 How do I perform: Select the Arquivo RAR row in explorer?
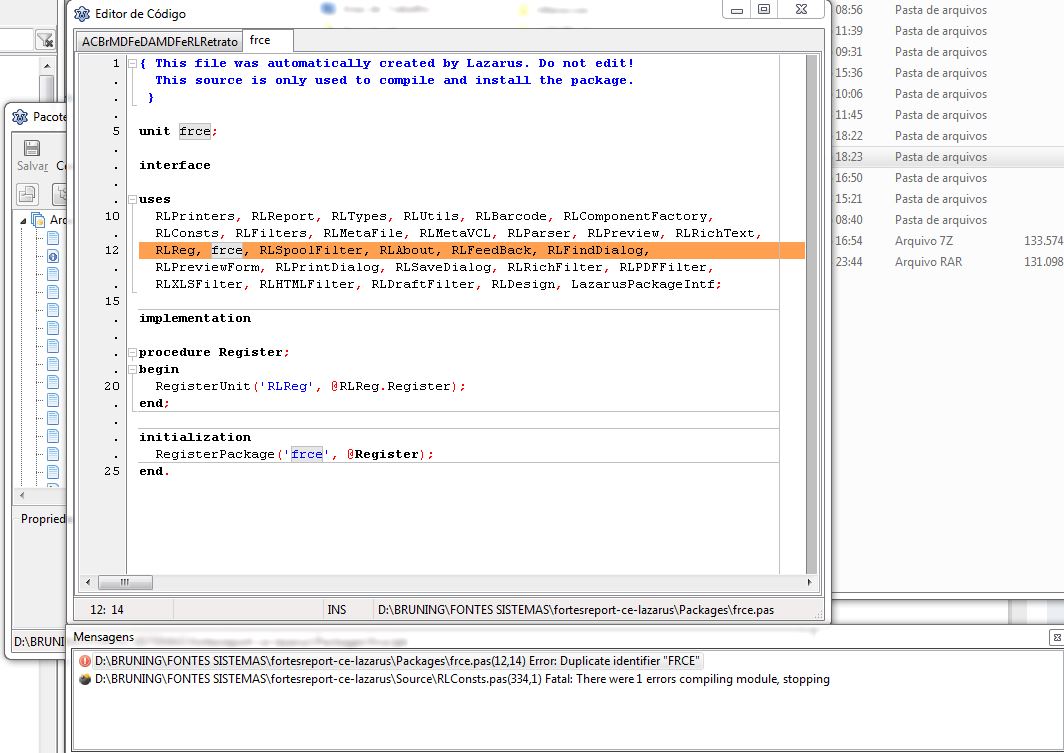[x=948, y=263]
